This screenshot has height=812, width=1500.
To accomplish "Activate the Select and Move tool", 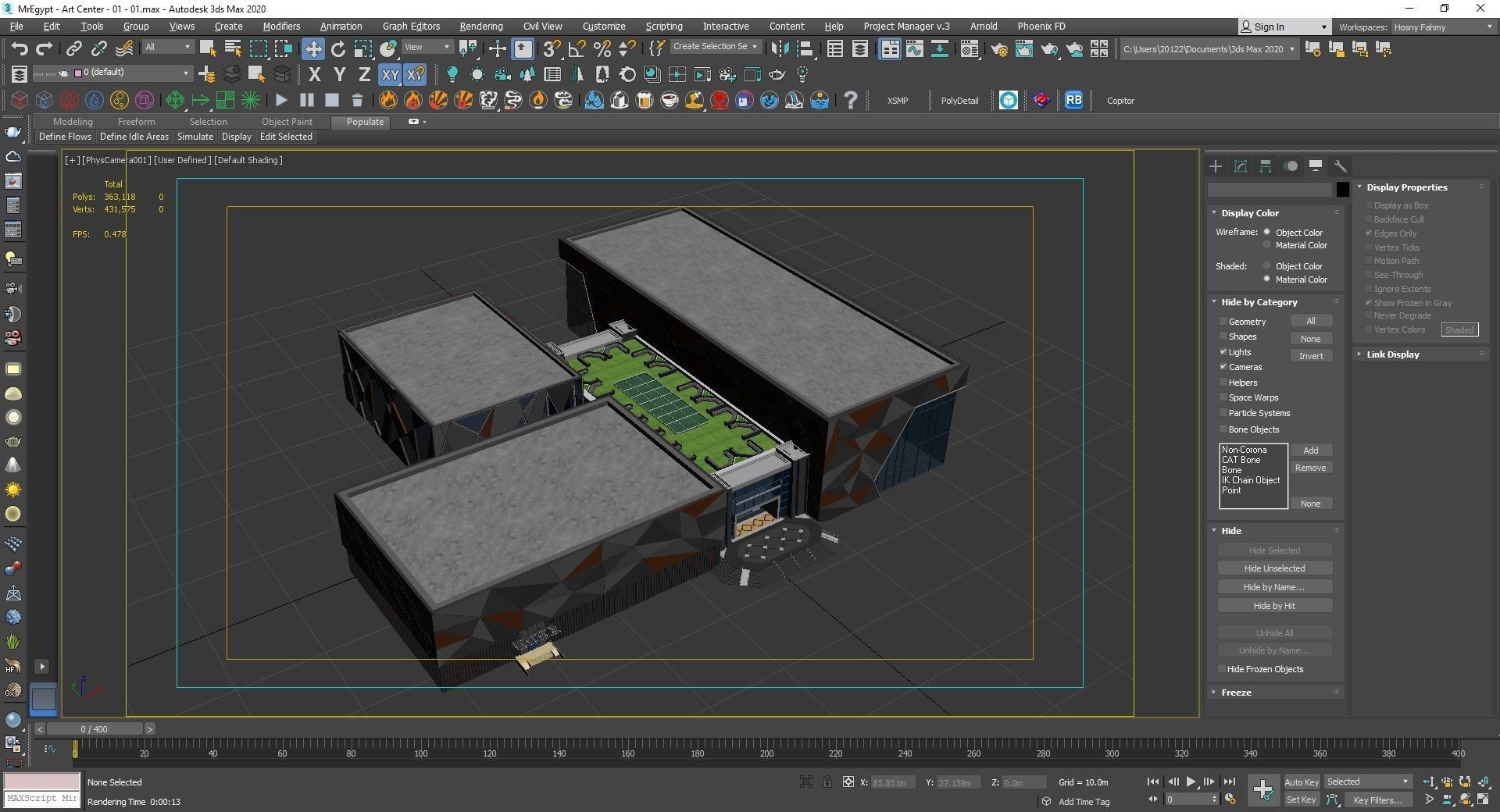I will (312, 49).
